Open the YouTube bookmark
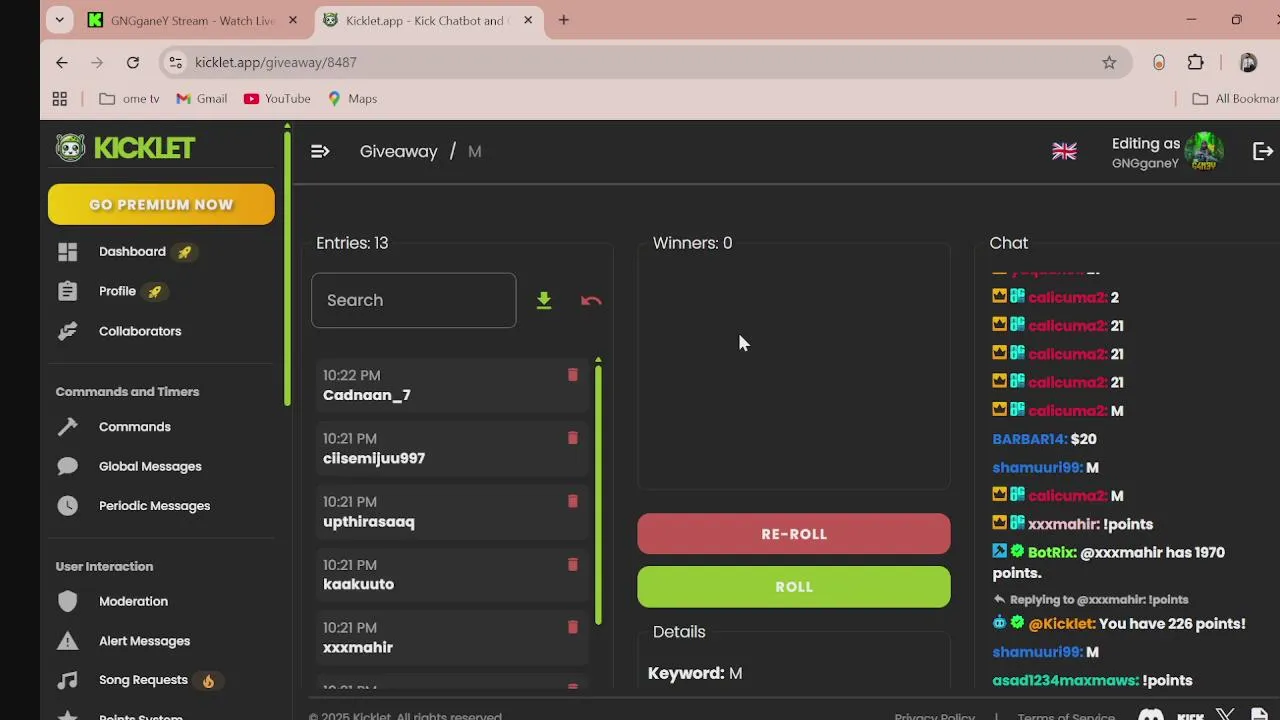 [277, 99]
